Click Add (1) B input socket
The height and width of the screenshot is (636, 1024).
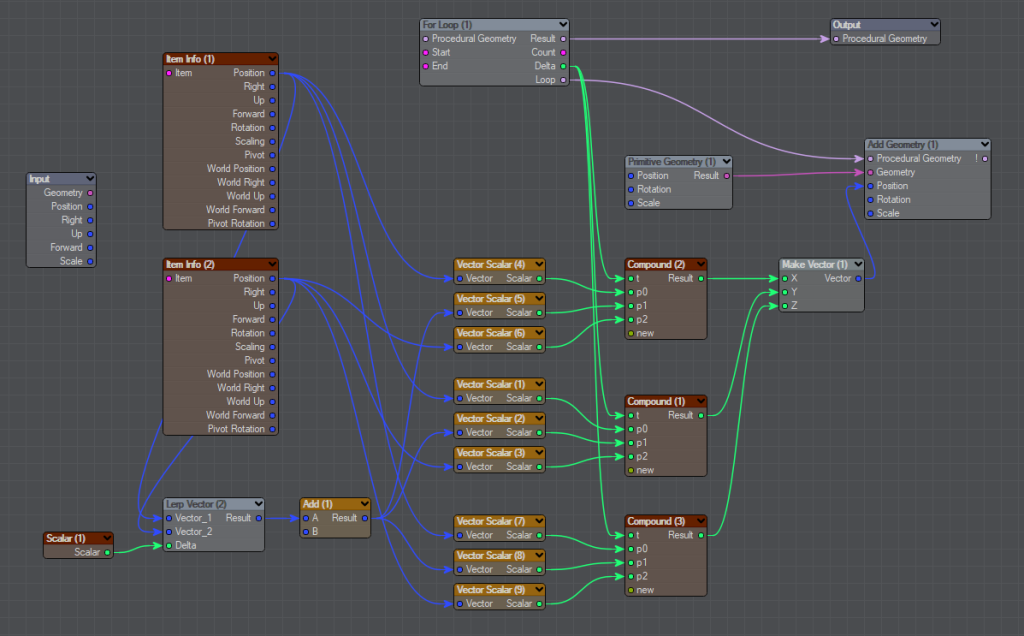coord(306,532)
